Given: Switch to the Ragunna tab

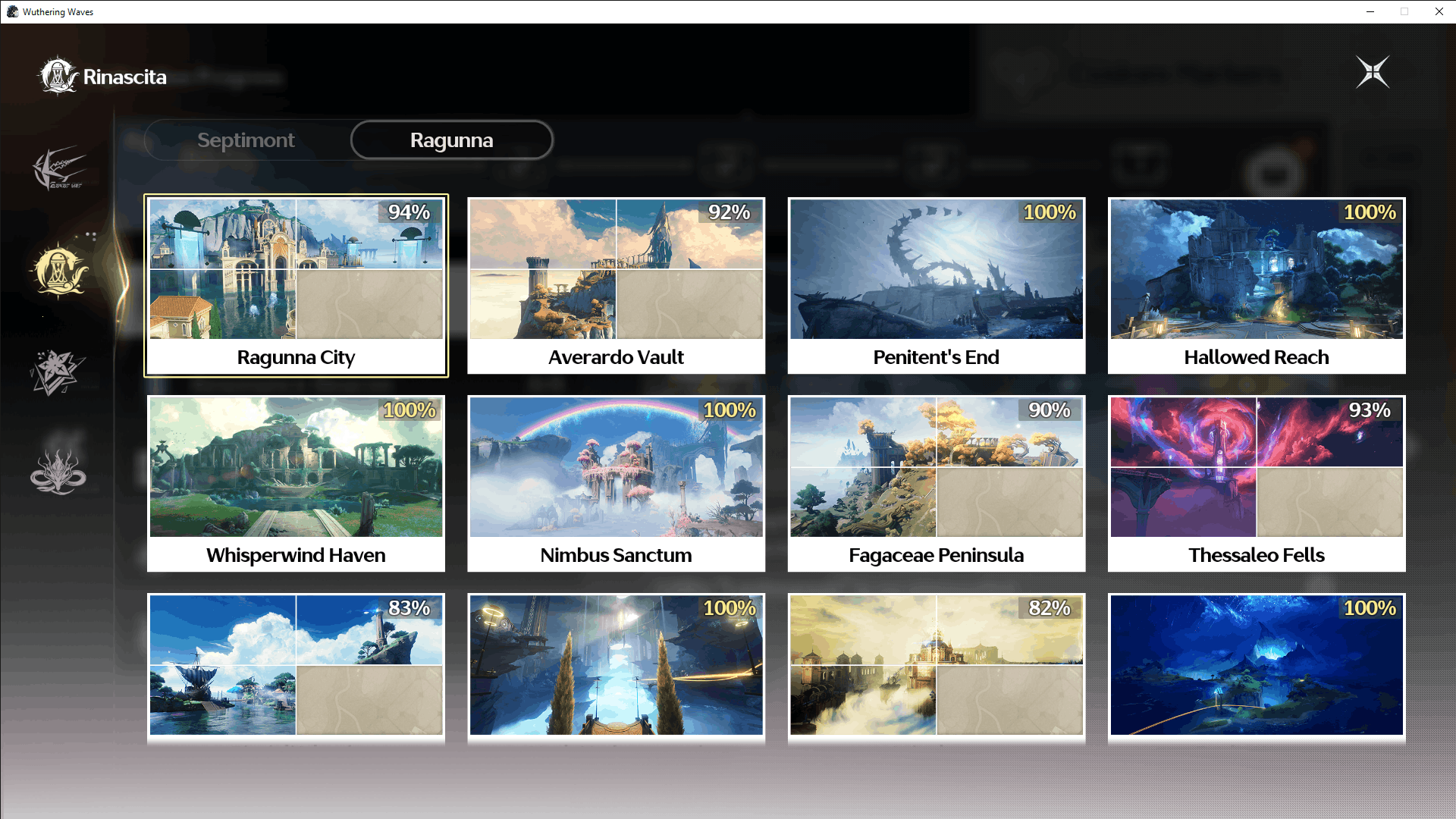Looking at the screenshot, I should pos(452,140).
